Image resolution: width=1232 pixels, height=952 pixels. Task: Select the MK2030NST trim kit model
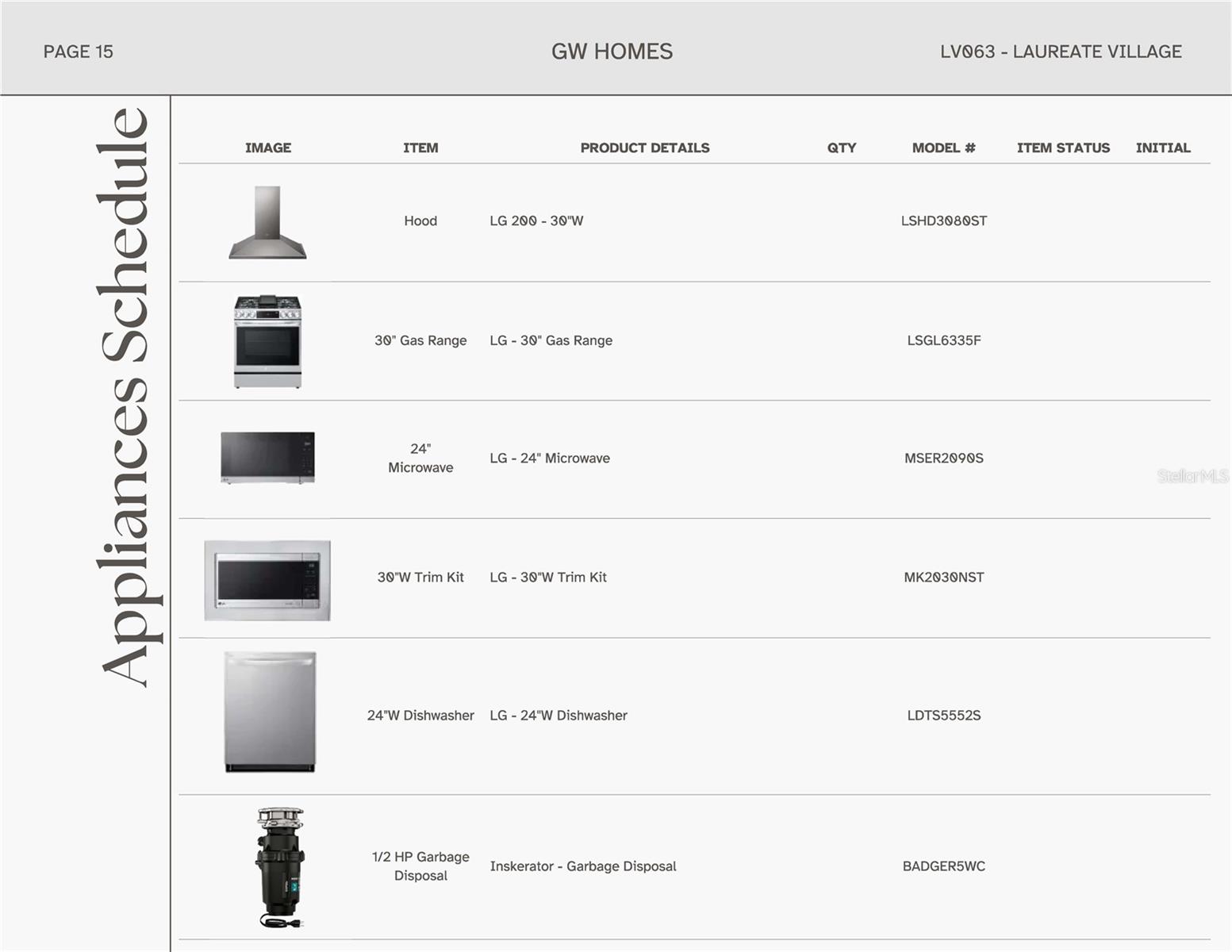pyautogui.click(x=943, y=578)
